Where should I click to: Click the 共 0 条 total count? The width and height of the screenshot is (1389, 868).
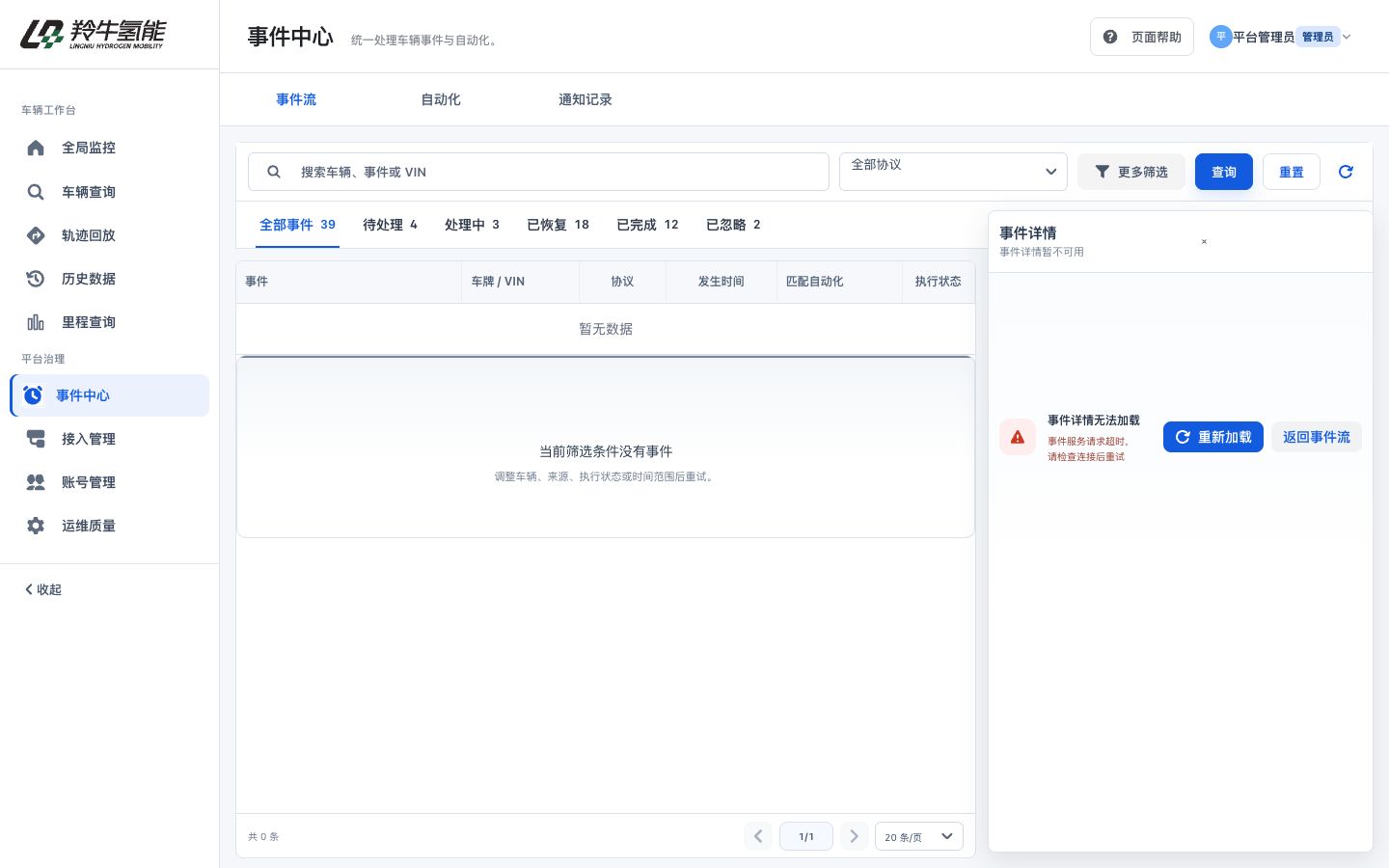pyautogui.click(x=263, y=836)
